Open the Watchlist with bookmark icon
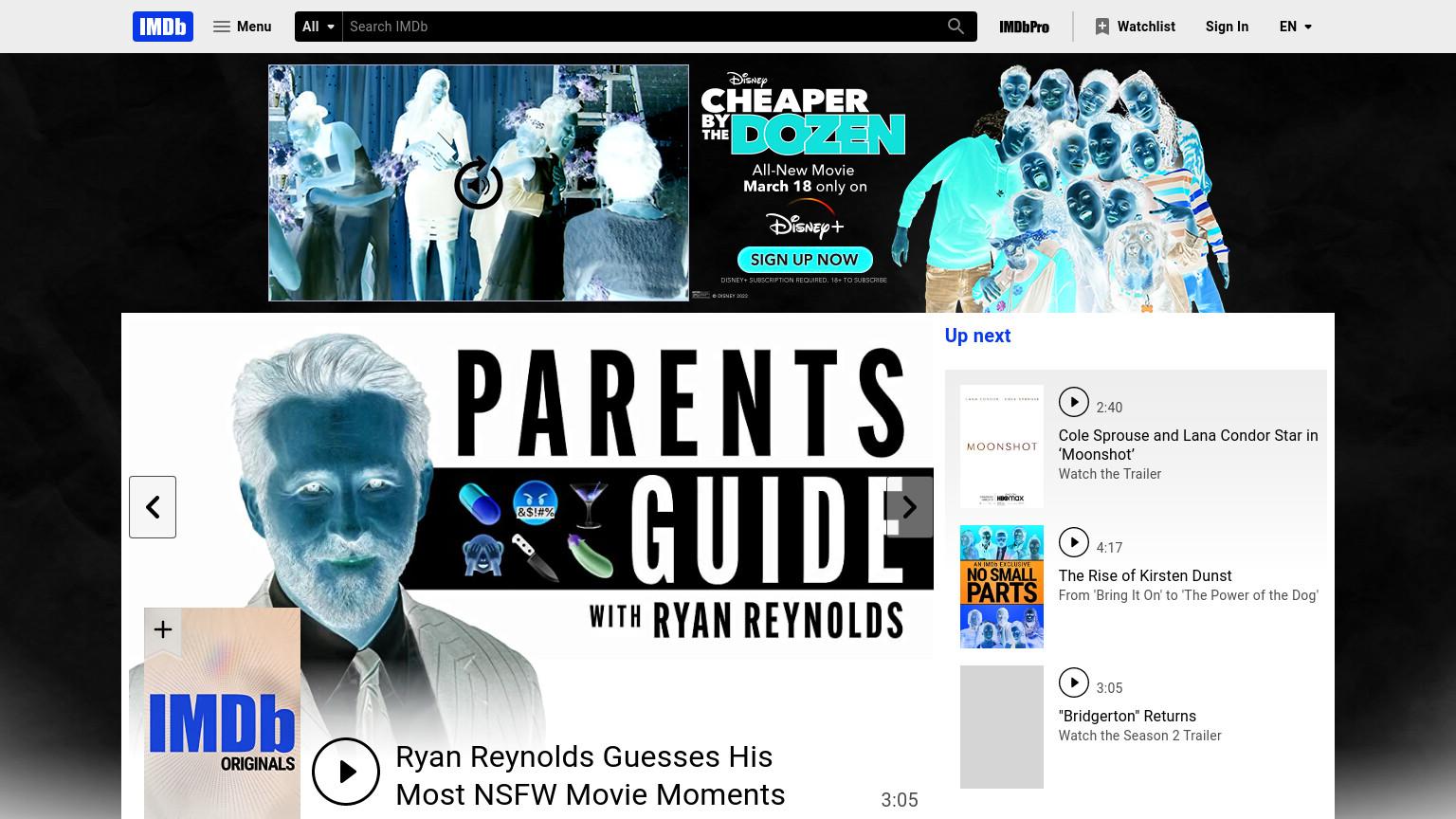 tap(1135, 27)
